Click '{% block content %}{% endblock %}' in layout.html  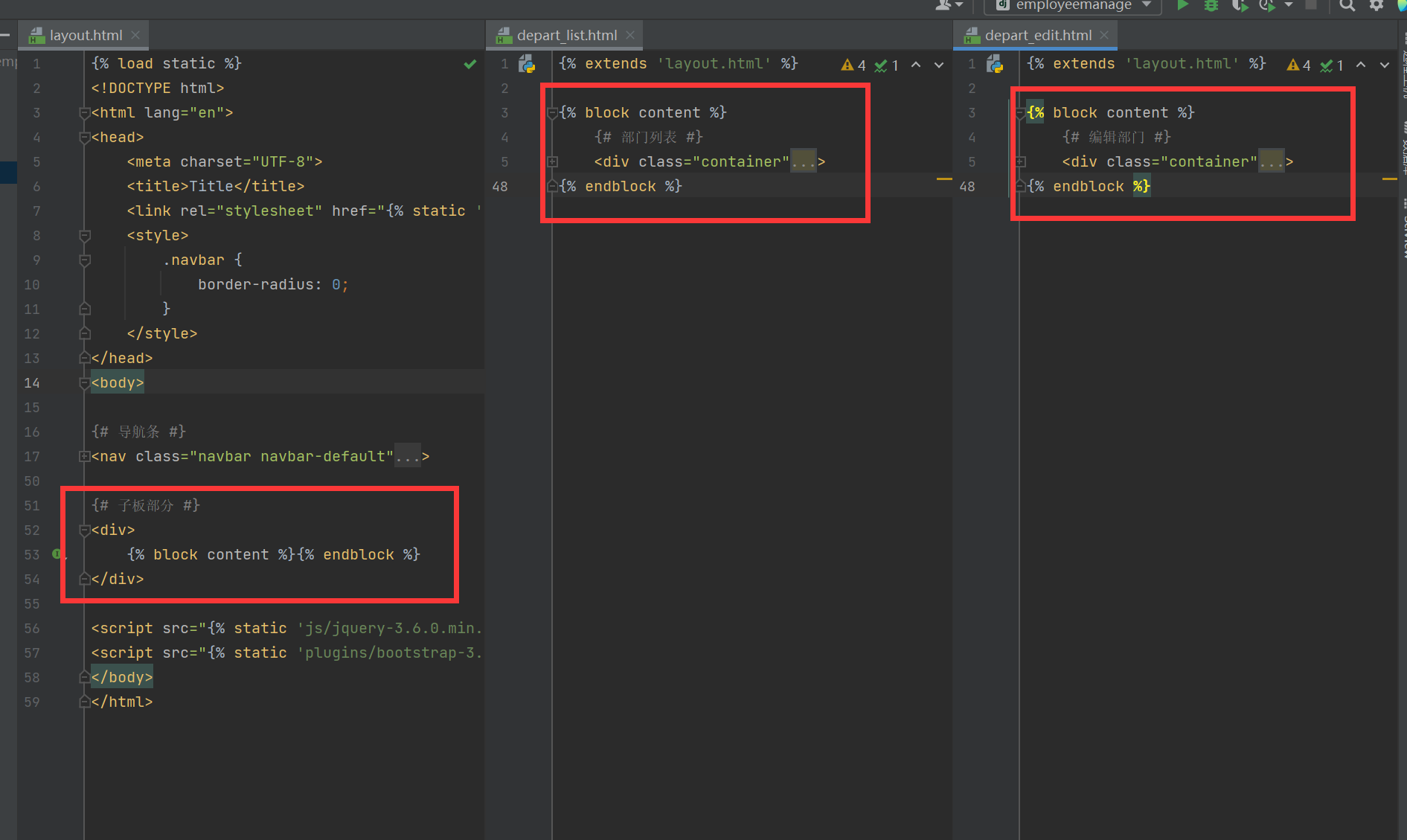(274, 554)
